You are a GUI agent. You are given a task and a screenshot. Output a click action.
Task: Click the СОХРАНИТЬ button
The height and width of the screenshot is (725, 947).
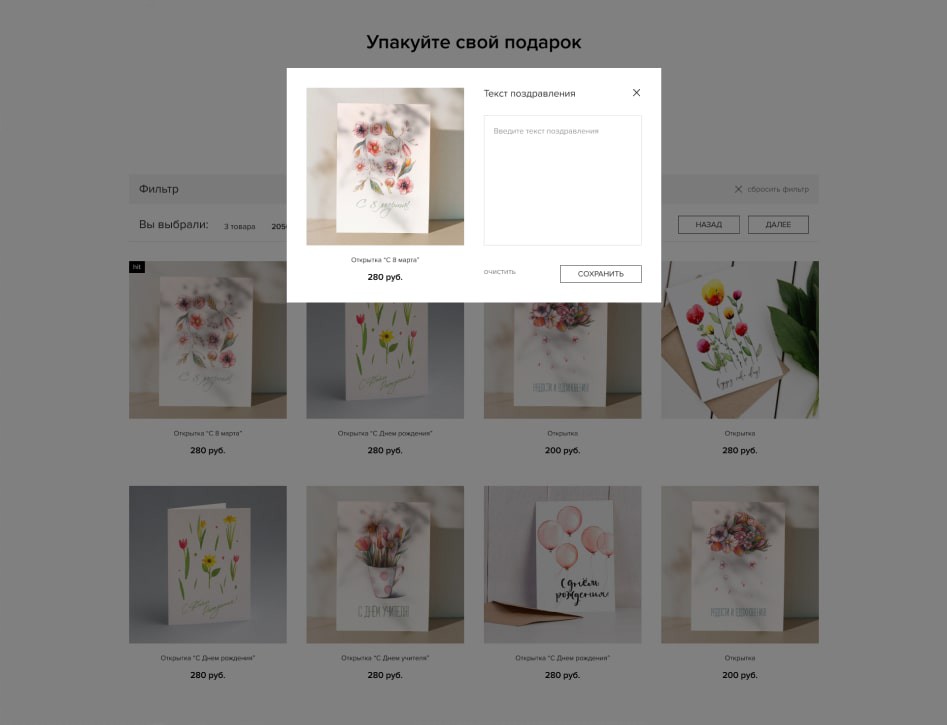(x=600, y=274)
